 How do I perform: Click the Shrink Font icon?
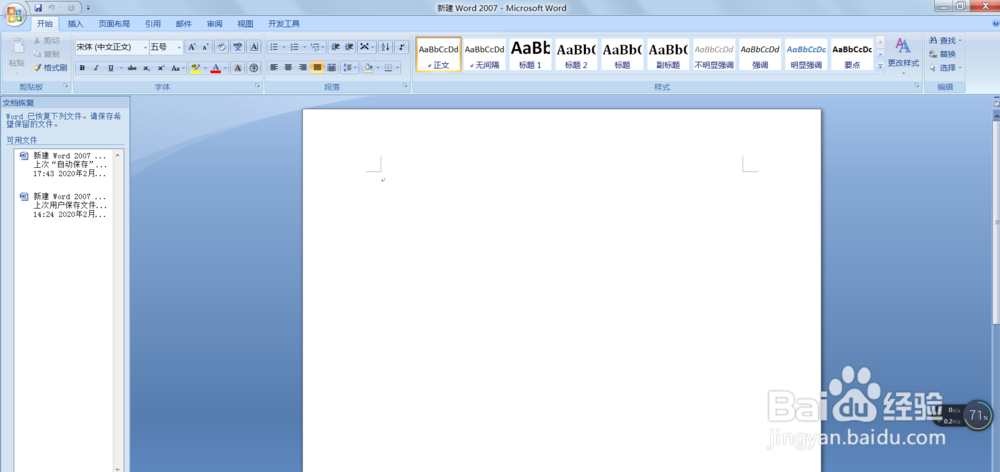point(205,47)
